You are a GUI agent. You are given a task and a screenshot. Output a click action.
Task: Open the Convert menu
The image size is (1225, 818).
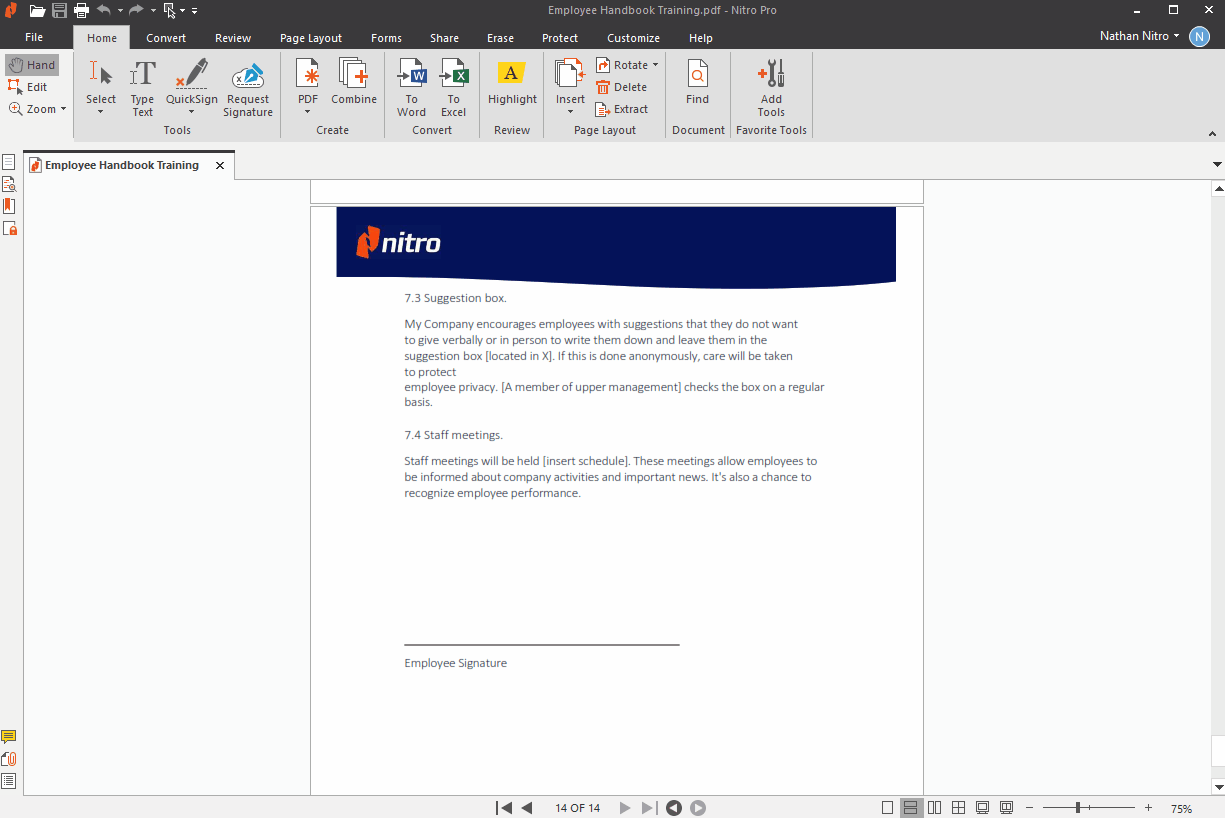(x=165, y=37)
